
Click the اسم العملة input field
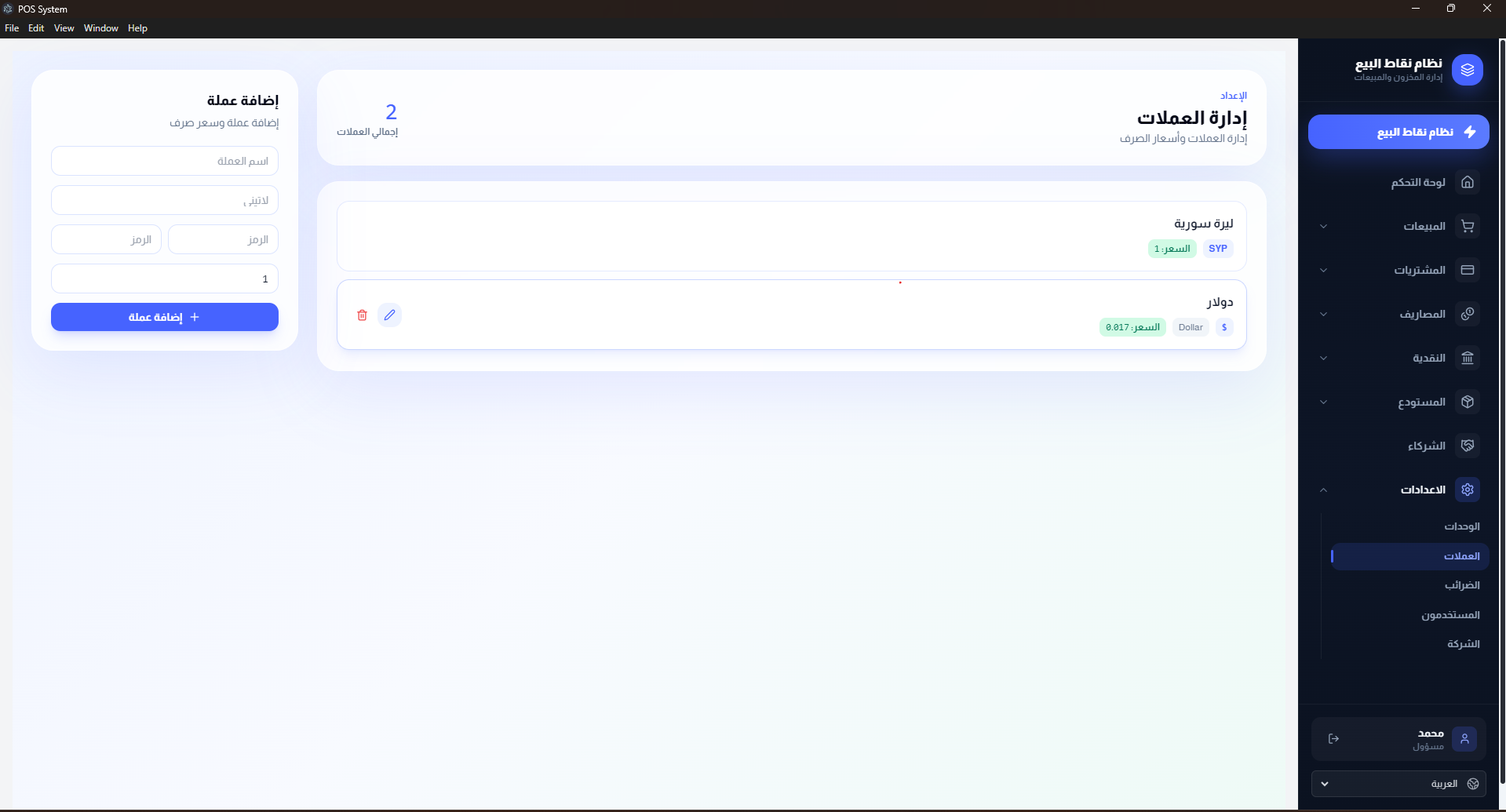pos(165,161)
